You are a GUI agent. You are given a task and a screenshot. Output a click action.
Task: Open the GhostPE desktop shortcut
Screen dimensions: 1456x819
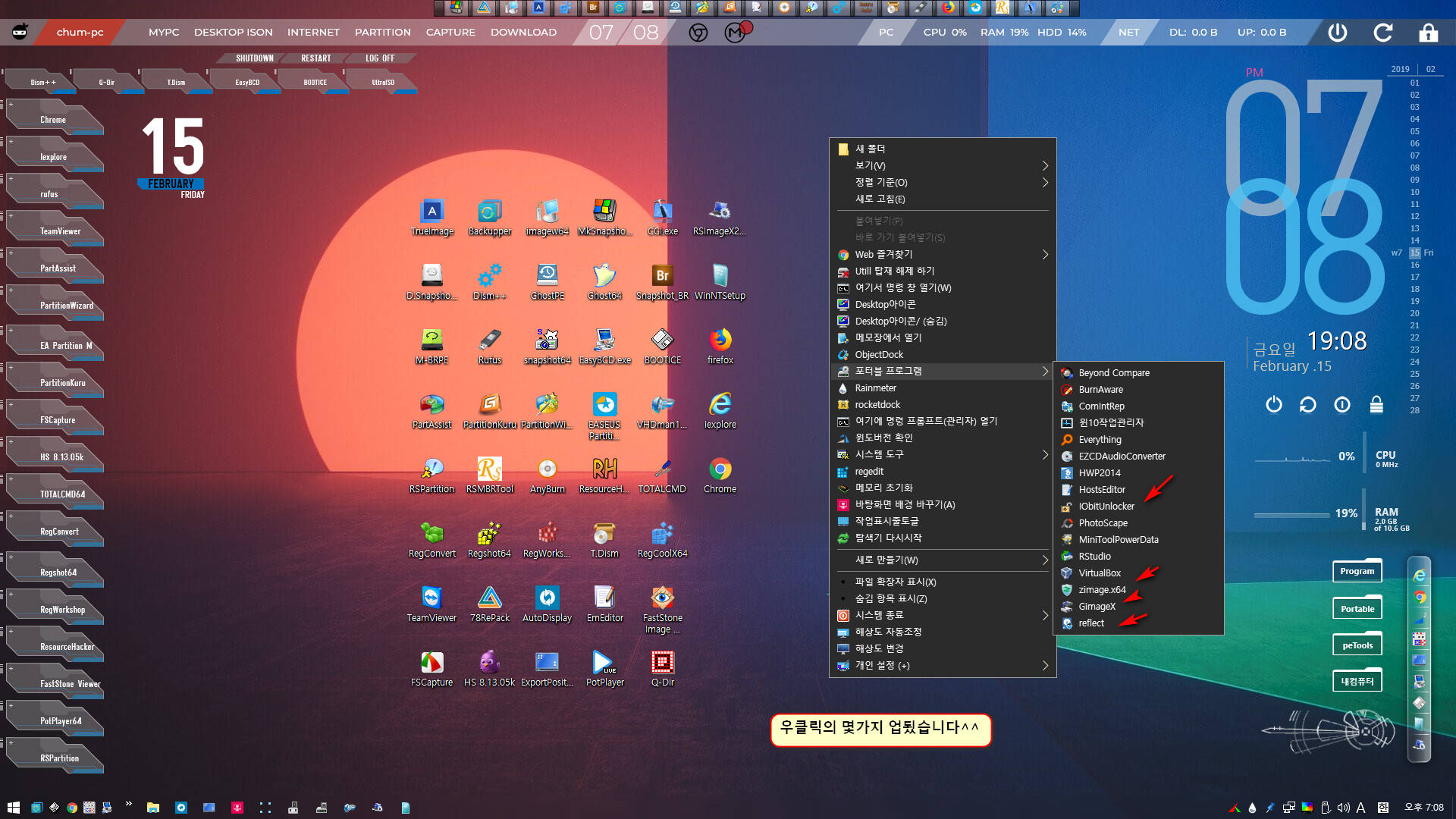pyautogui.click(x=547, y=282)
